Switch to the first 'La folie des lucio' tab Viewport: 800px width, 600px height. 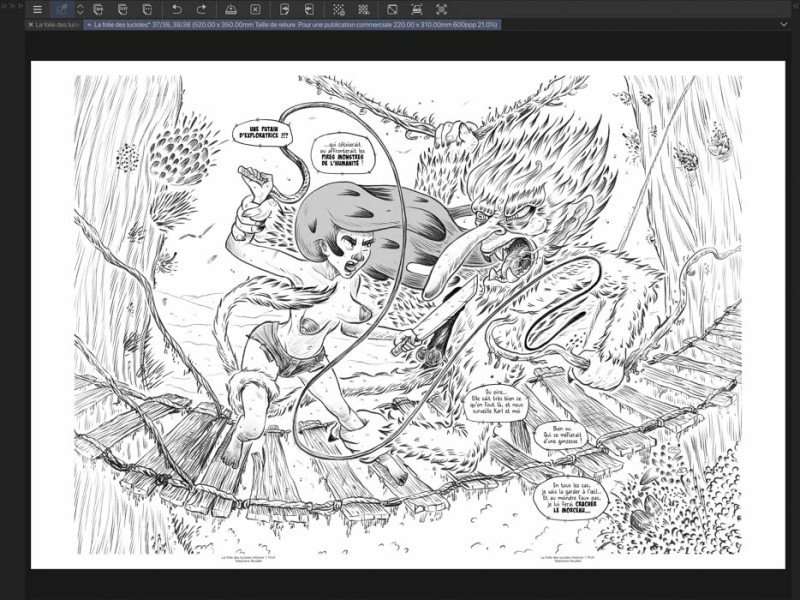[56, 25]
